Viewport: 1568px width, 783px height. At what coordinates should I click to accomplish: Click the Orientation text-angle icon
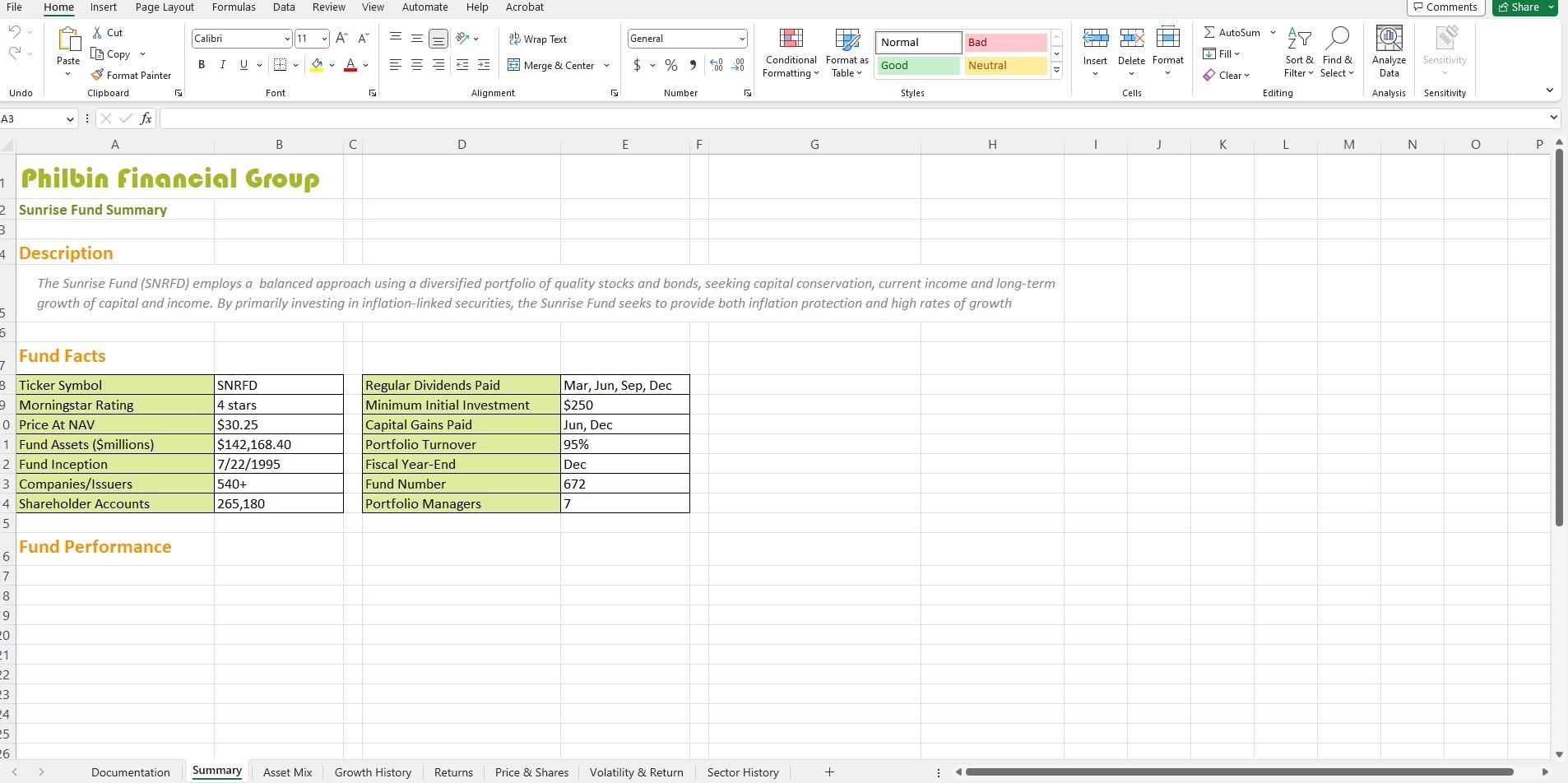click(462, 39)
